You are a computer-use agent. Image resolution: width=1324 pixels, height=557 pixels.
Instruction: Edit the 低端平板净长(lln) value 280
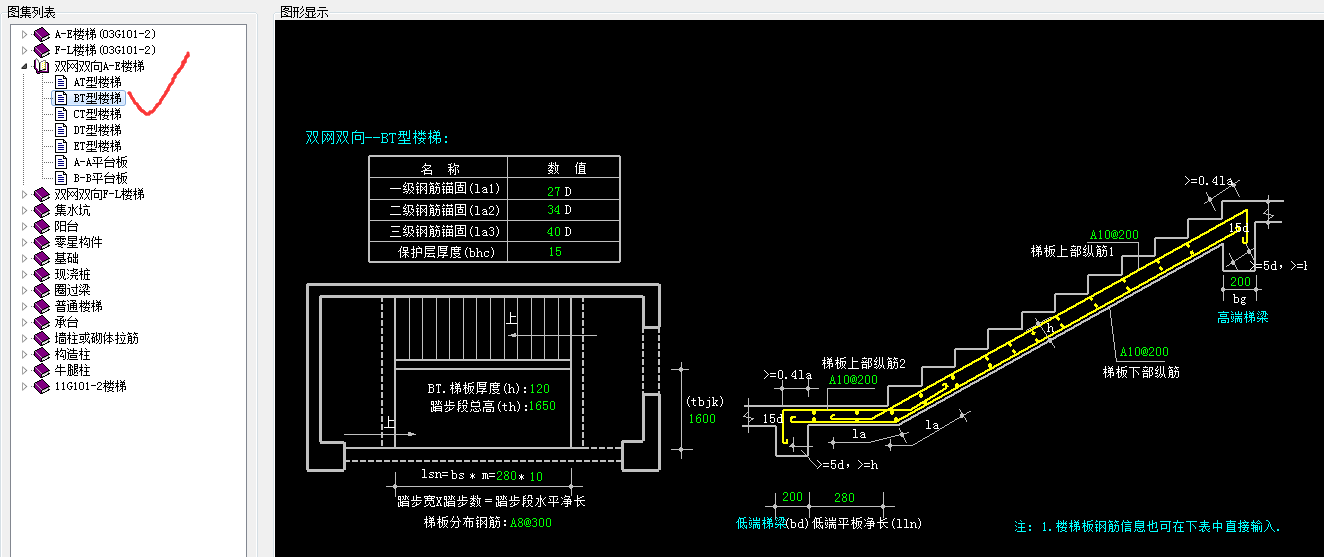844,498
